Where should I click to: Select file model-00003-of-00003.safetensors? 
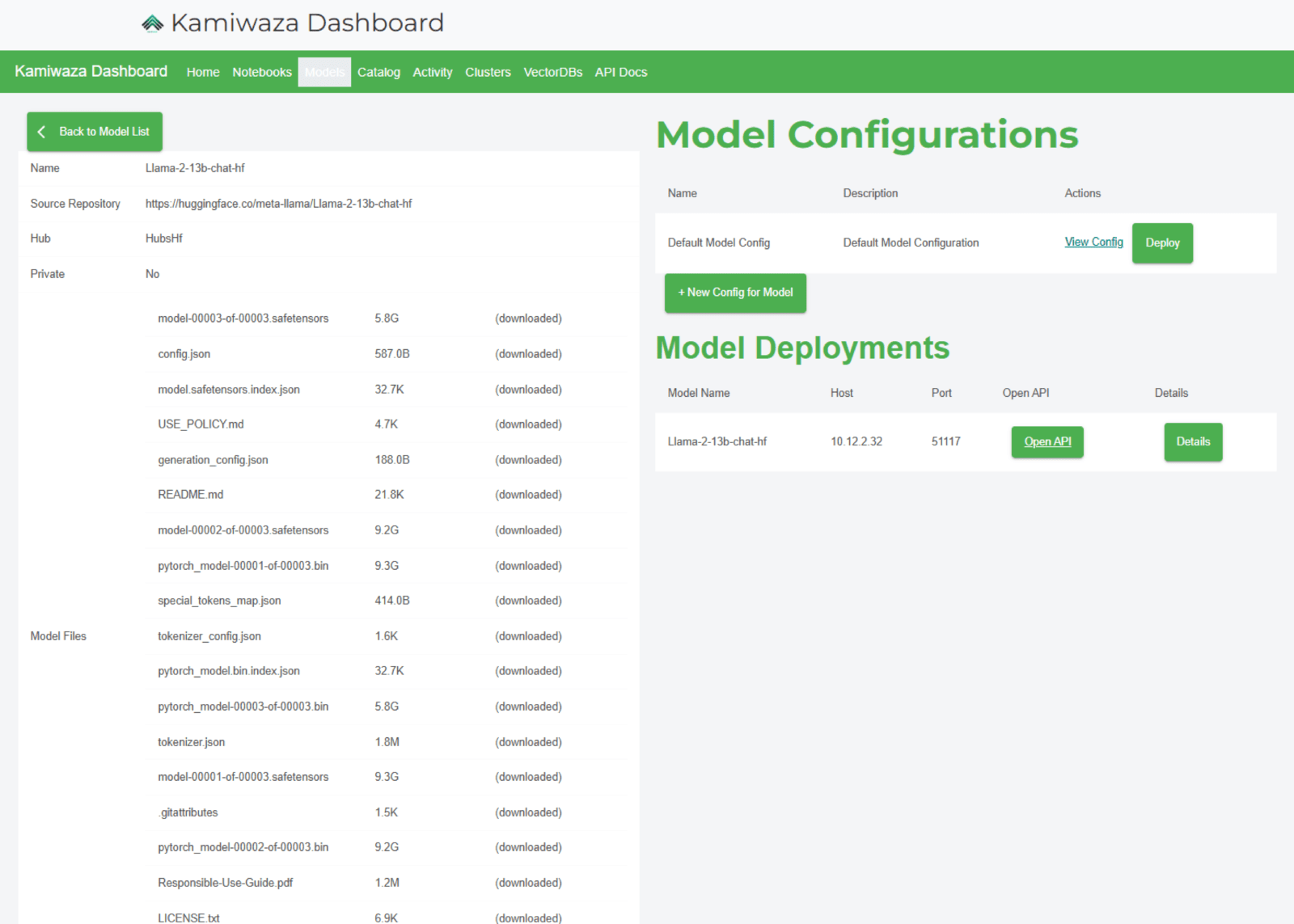(243, 319)
